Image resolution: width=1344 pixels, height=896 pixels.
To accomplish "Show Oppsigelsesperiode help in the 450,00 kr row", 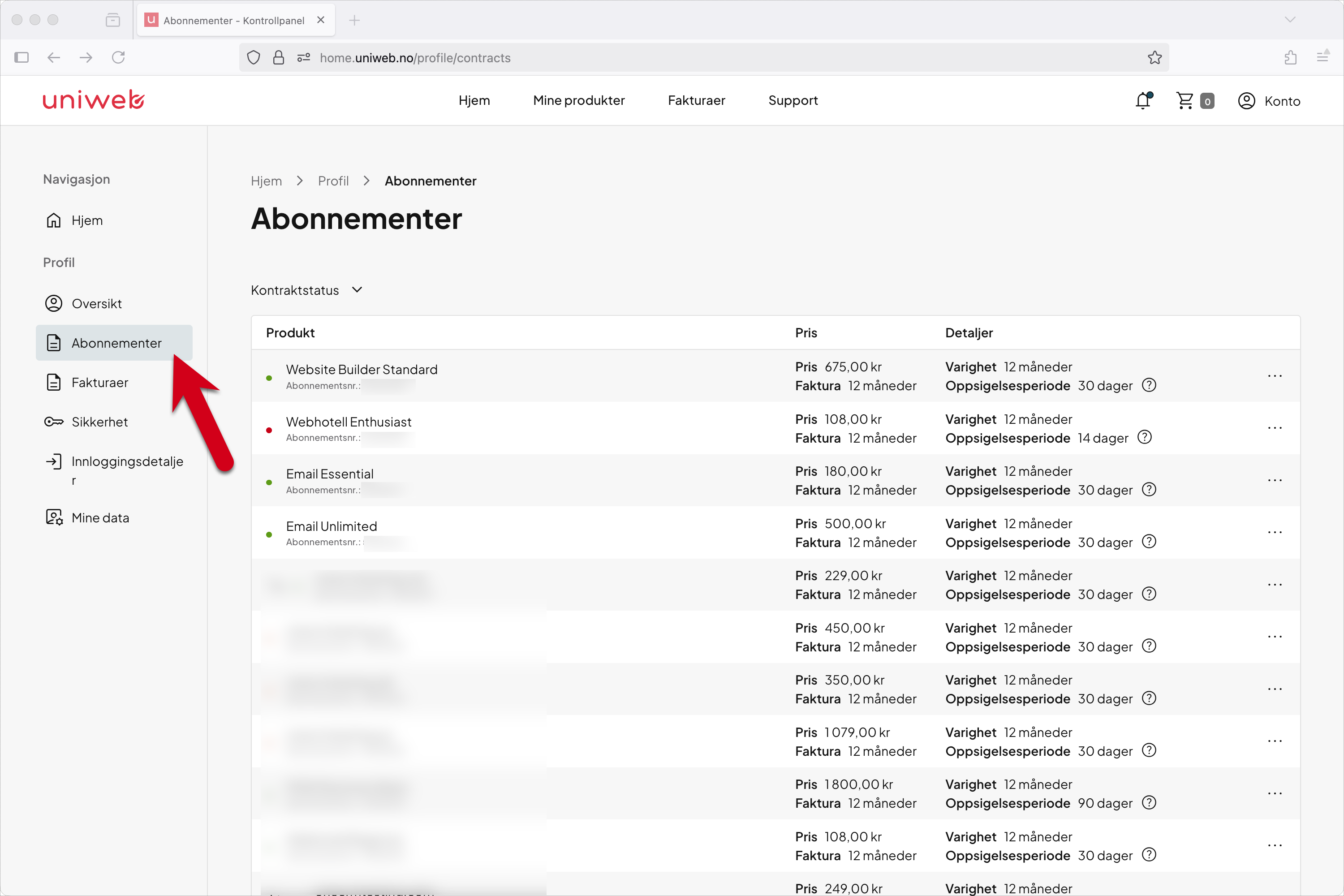I will pyautogui.click(x=1149, y=646).
